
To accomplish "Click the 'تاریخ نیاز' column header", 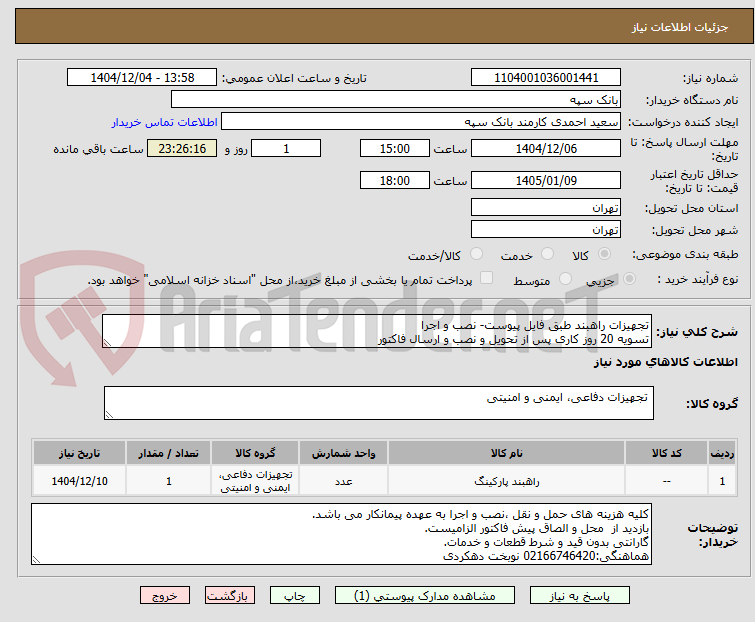I will [x=79, y=453].
